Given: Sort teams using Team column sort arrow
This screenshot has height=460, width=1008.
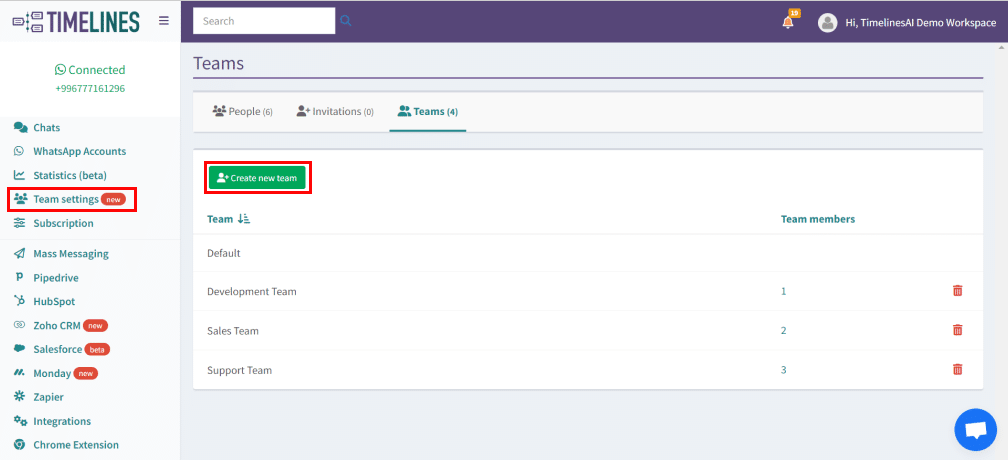Looking at the screenshot, I should click(245, 219).
